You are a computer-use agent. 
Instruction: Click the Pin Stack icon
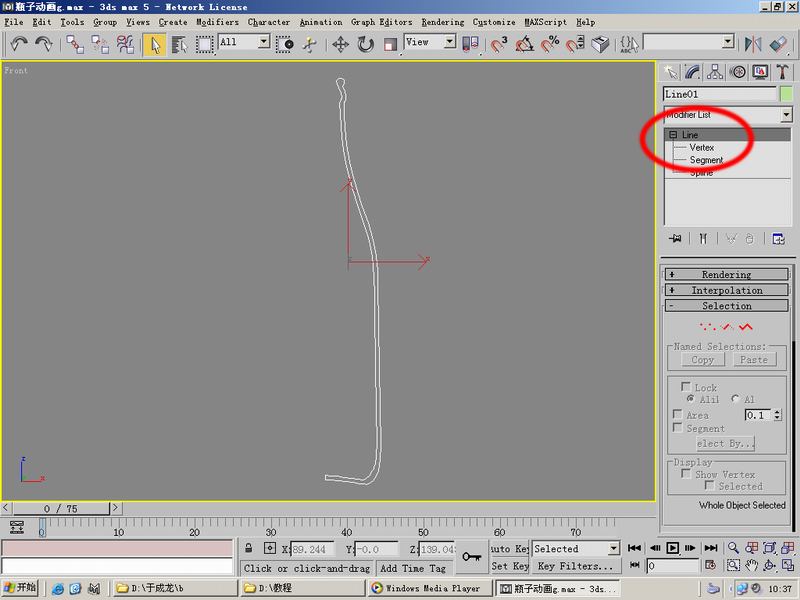click(x=676, y=238)
